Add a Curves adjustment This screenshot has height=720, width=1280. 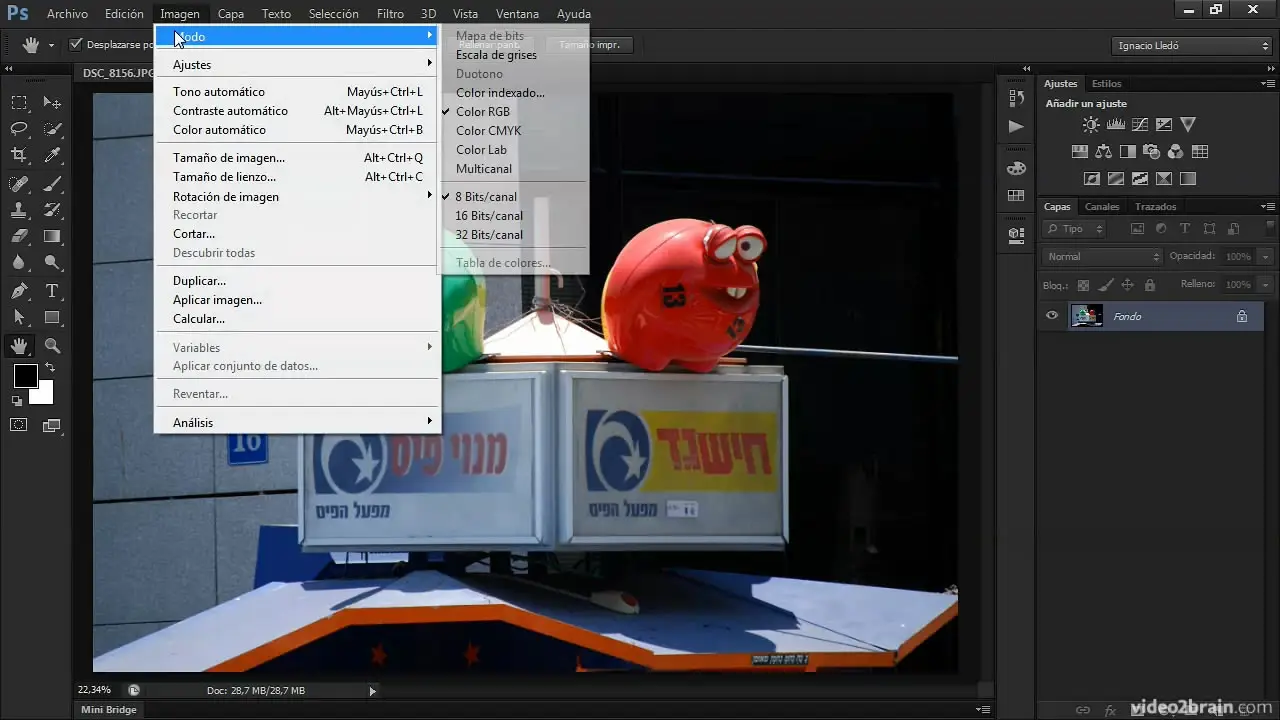(x=1139, y=125)
